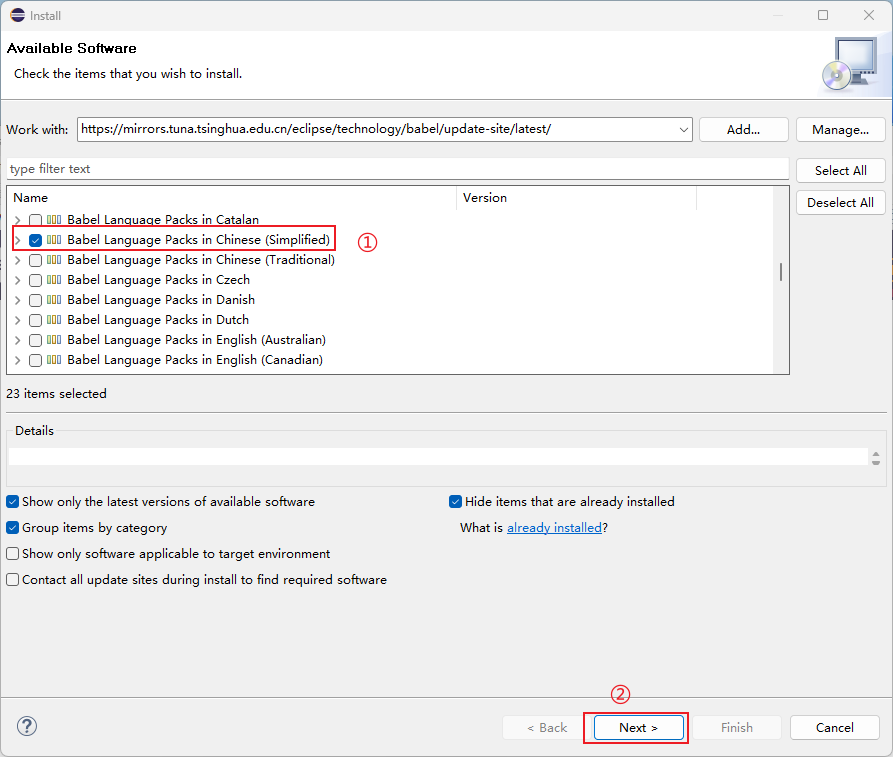The height and width of the screenshot is (757, 893).
Task: Click the Select All button
Action: (x=841, y=171)
